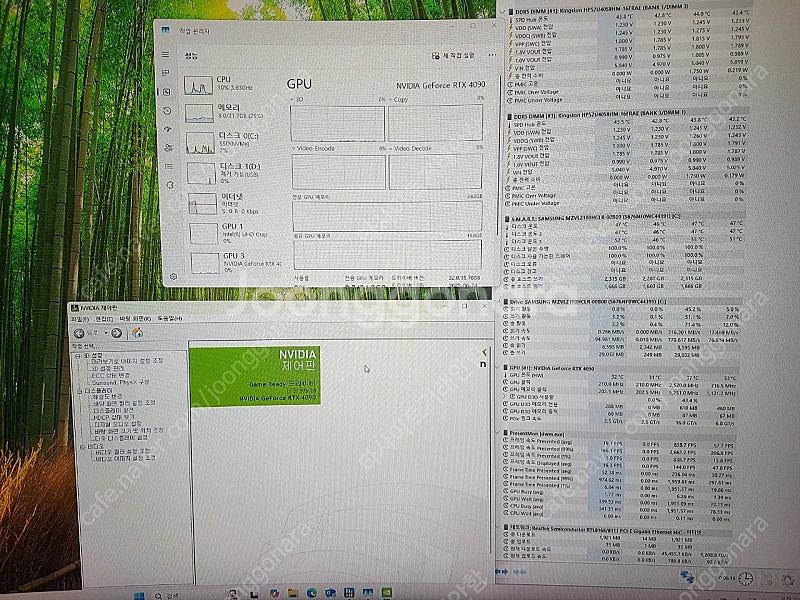This screenshot has height=600, width=800.
Task: Open Outlook from the taskbar
Action: coord(331,593)
